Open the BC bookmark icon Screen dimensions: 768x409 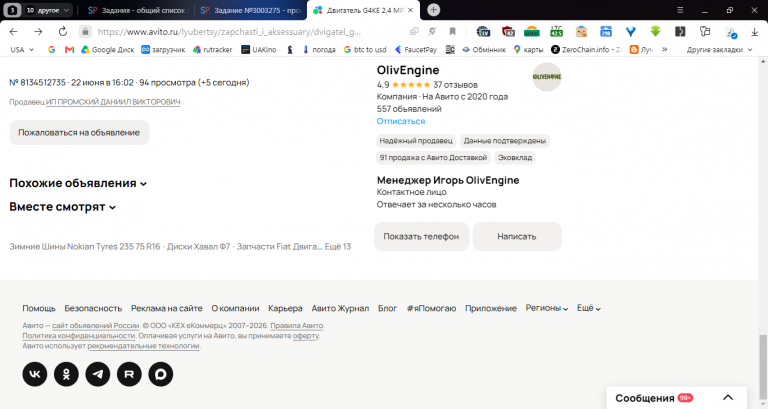(450, 49)
